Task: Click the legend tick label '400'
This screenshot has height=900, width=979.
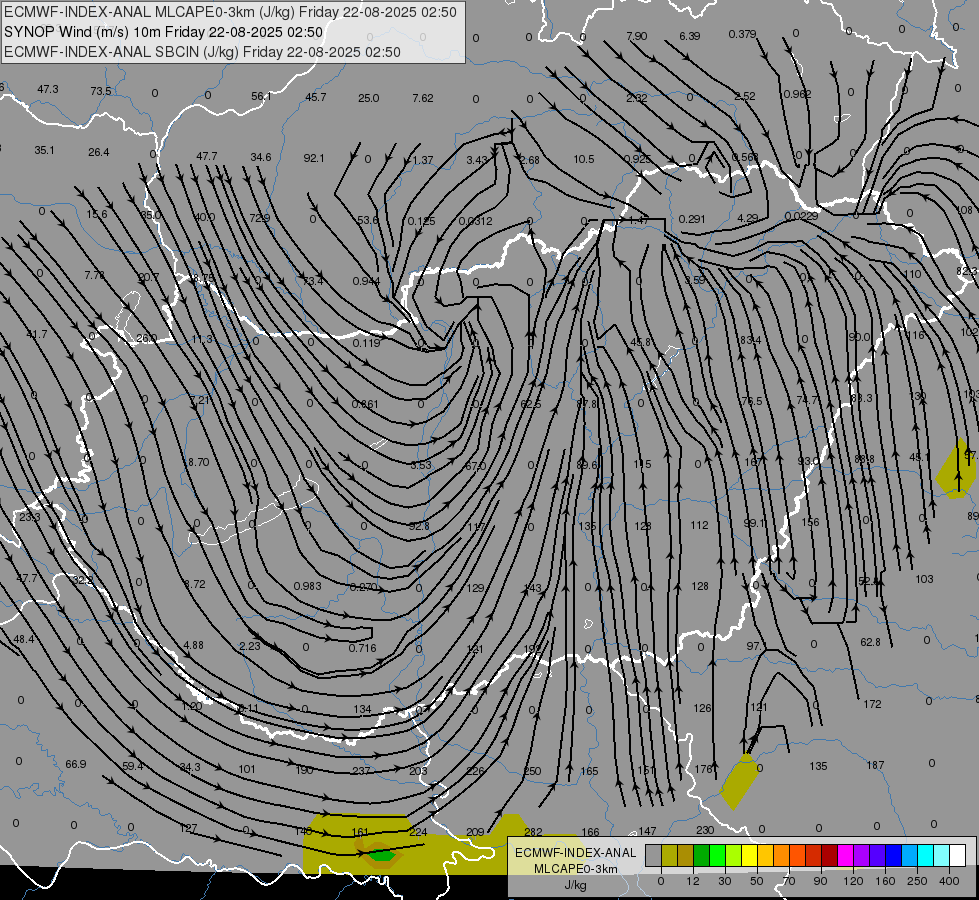Action: pyautogui.click(x=949, y=881)
